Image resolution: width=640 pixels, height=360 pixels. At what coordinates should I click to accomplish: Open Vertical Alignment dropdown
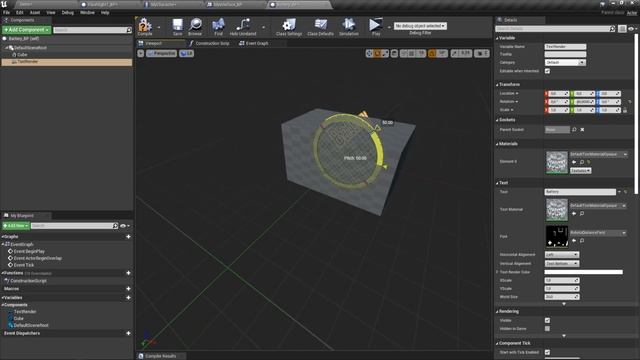point(562,264)
